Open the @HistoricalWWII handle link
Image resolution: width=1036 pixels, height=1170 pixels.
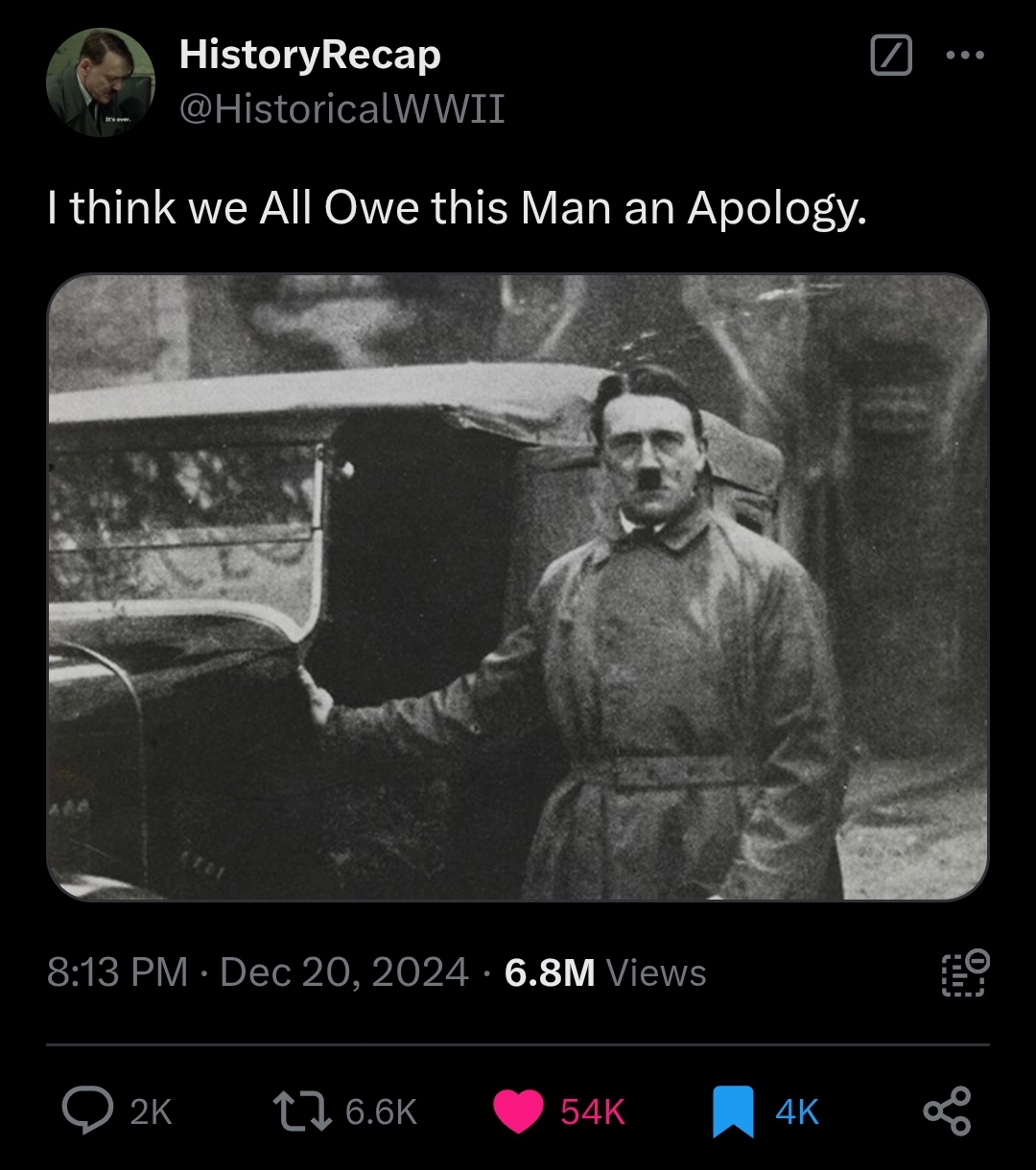tap(341, 109)
